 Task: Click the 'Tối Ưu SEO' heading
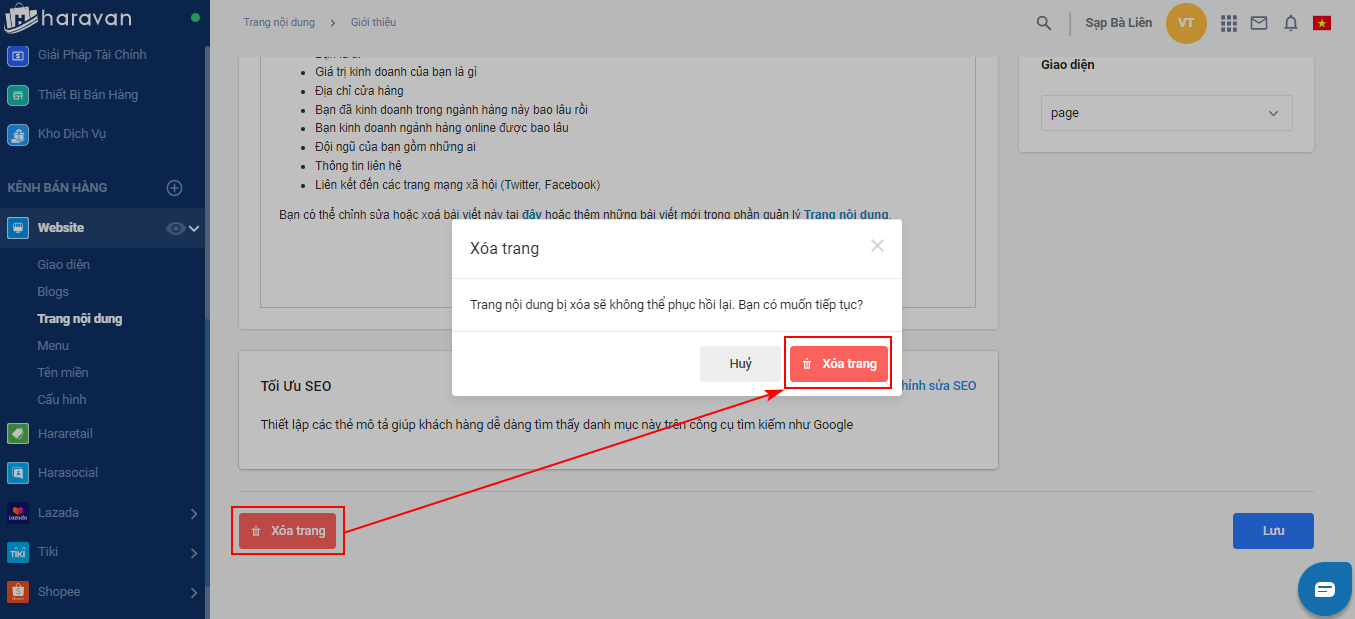(x=296, y=386)
